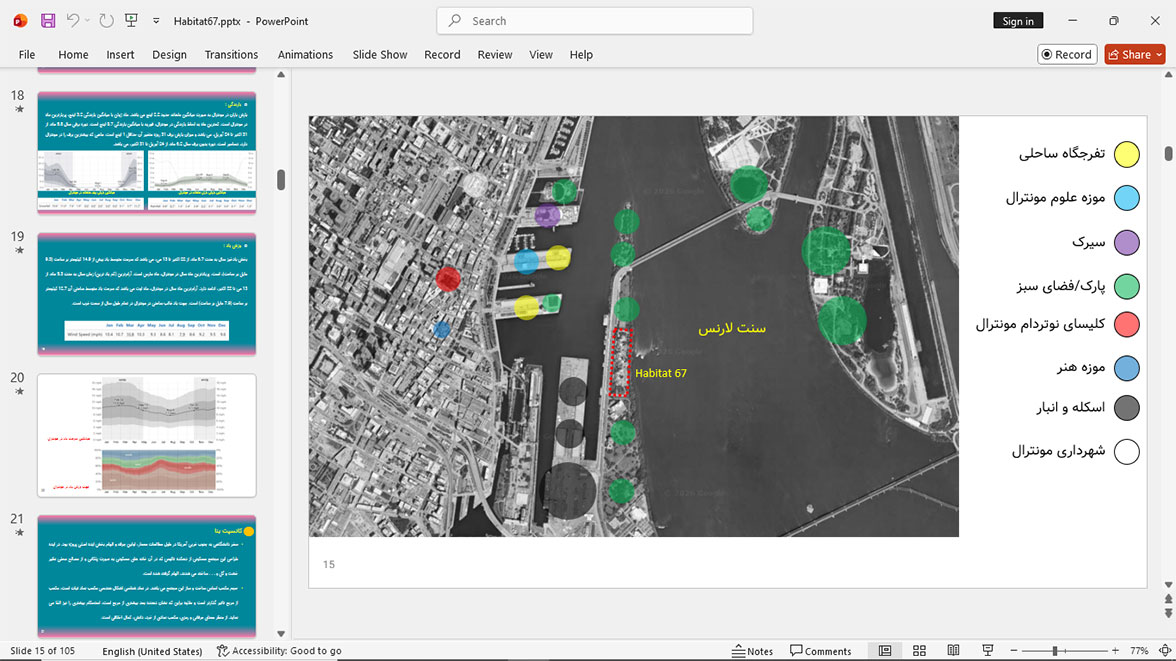The image size is (1176, 661).
Task: Click the transition star under slide 18
Action: [x=20, y=110]
